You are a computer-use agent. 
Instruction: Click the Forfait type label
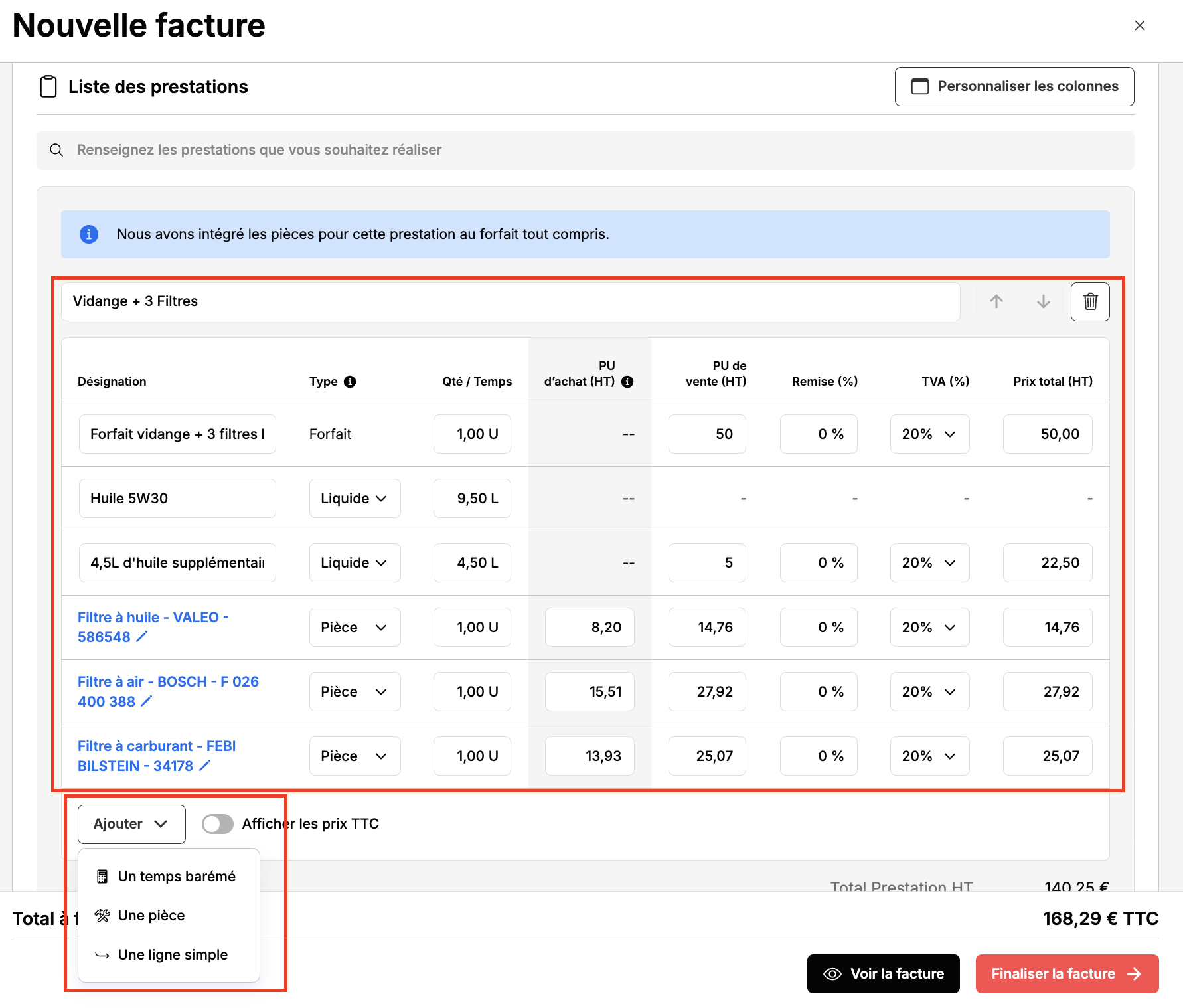pos(330,434)
